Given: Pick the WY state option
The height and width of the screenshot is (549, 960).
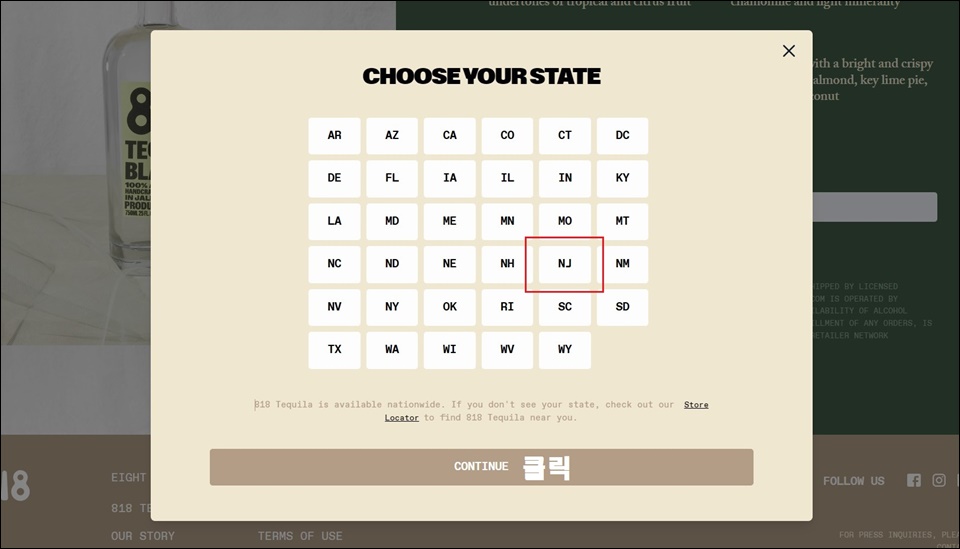Looking at the screenshot, I should click(x=564, y=350).
